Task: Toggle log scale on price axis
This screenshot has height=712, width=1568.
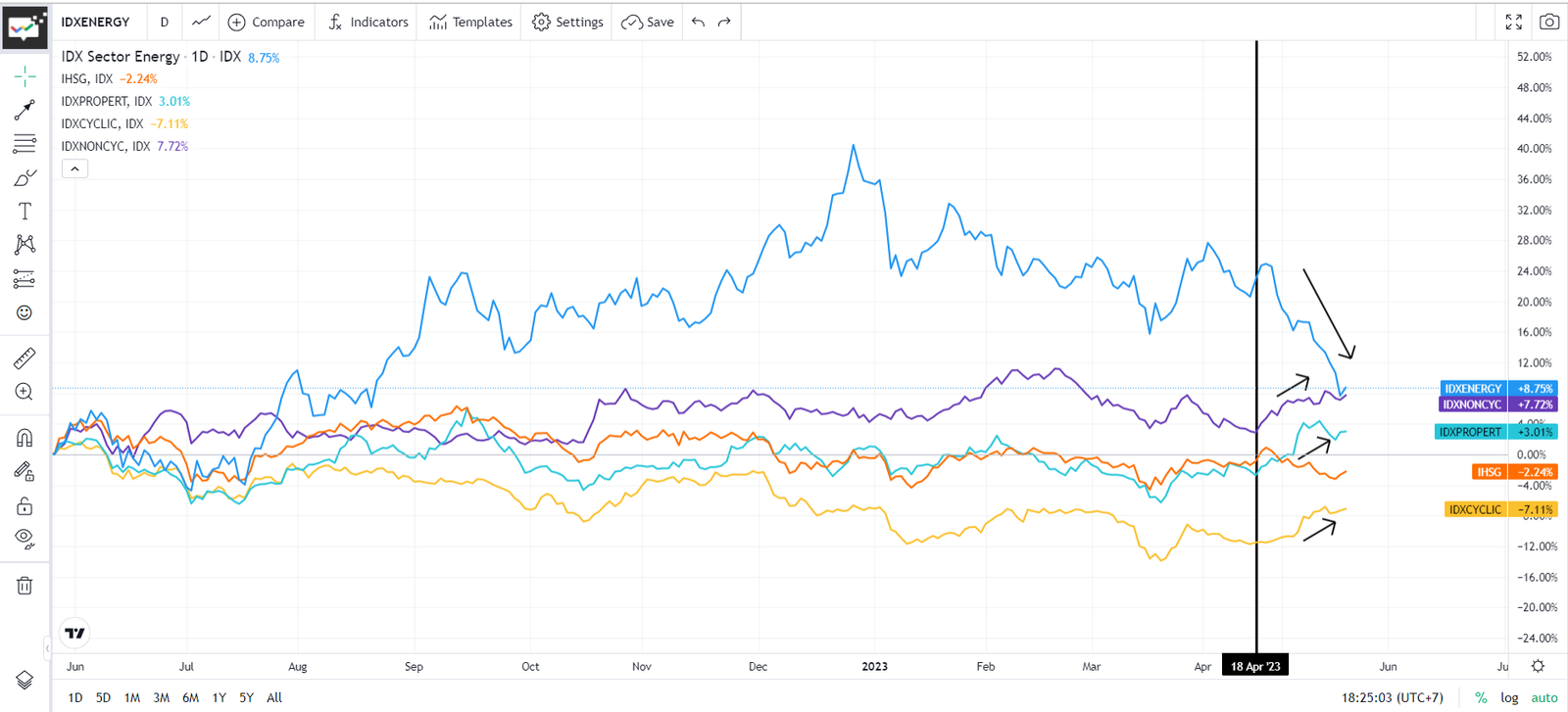Action: click(x=1509, y=697)
